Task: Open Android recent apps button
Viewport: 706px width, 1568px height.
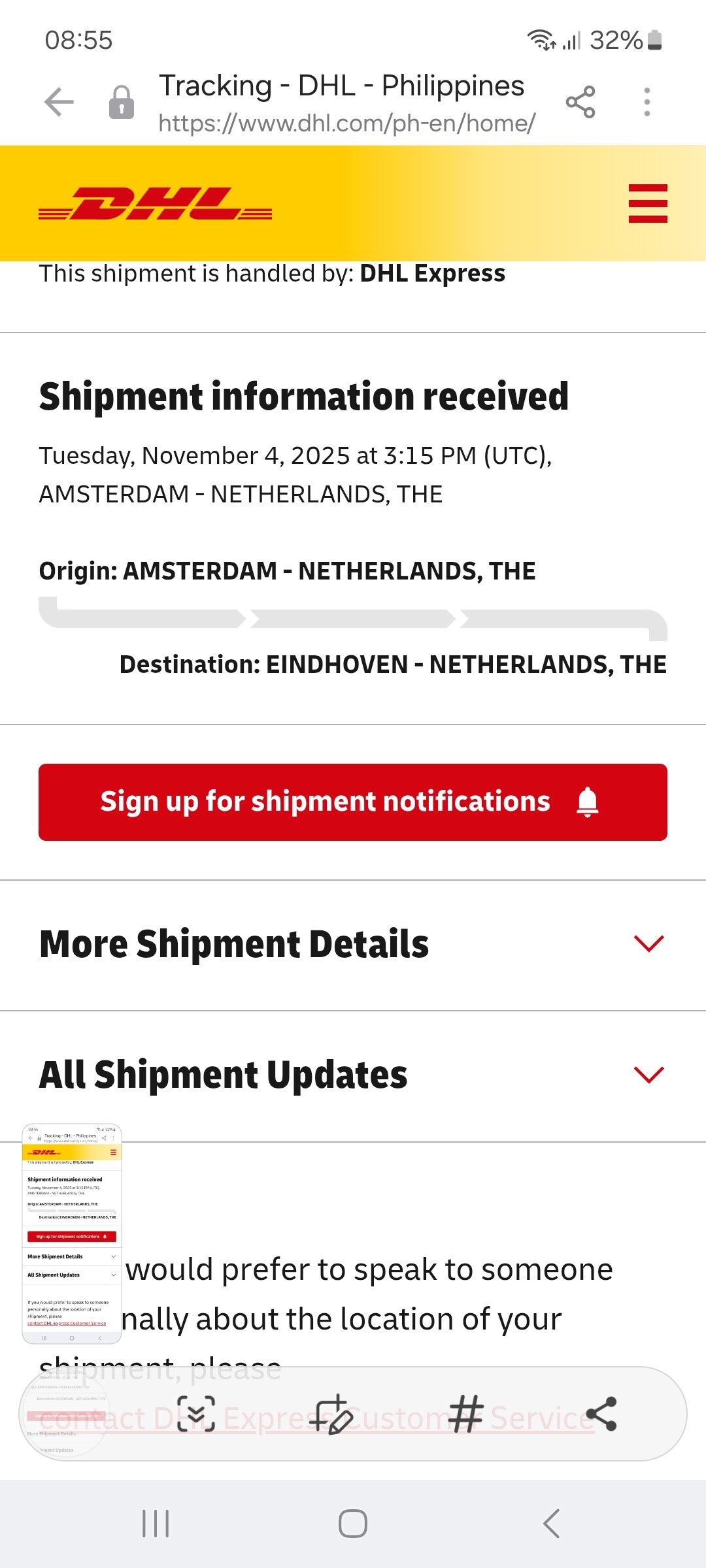Action: click(x=156, y=1524)
